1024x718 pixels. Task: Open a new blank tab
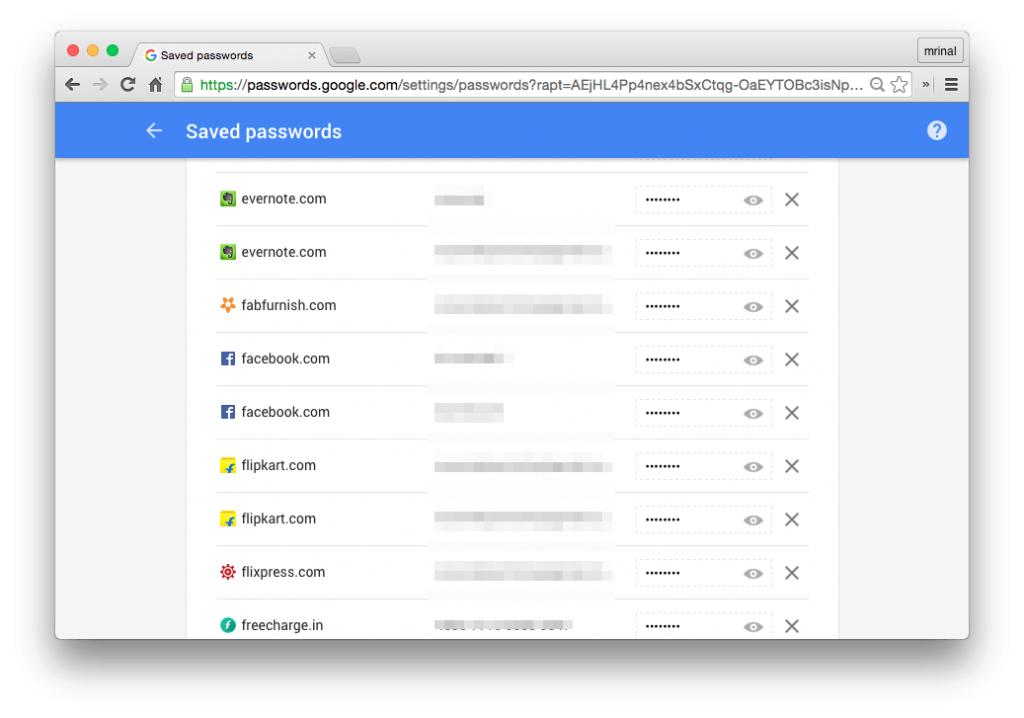(345, 56)
